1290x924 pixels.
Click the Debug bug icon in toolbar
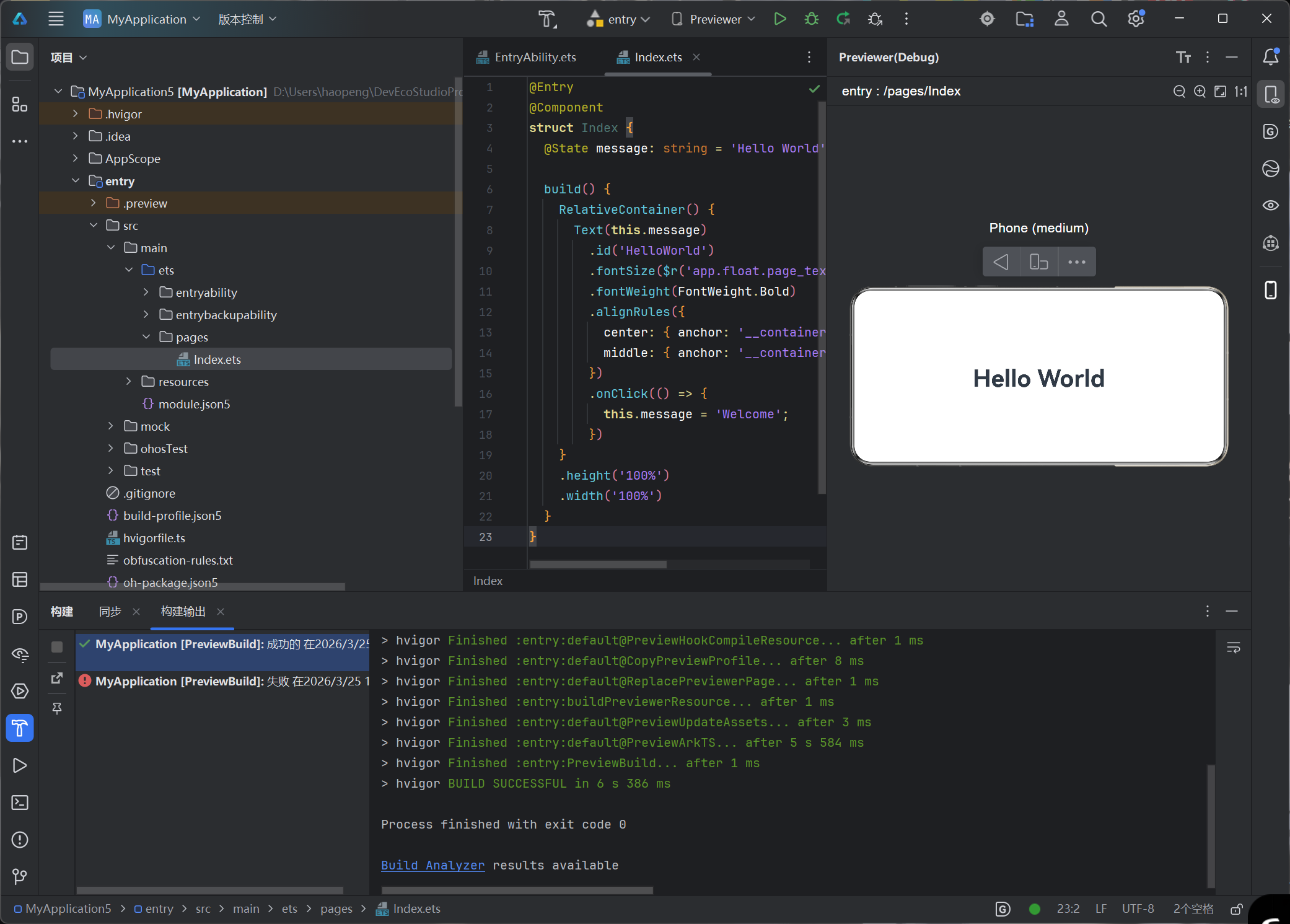click(x=811, y=19)
